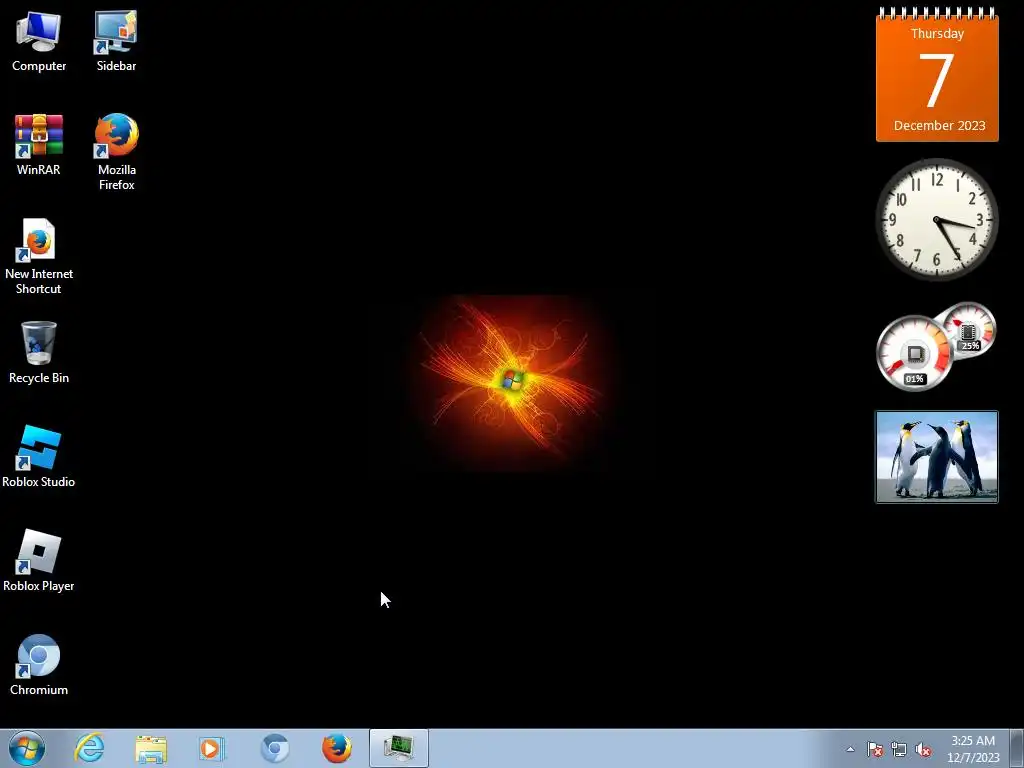Click the penguins slideshow gadget picture
The width and height of the screenshot is (1024, 768).
(x=937, y=456)
